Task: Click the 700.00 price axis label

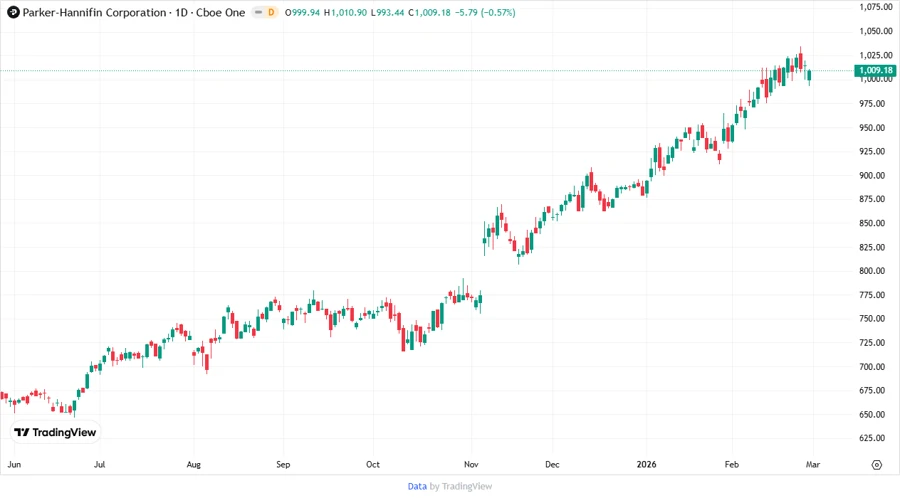Action: pyautogui.click(x=872, y=366)
